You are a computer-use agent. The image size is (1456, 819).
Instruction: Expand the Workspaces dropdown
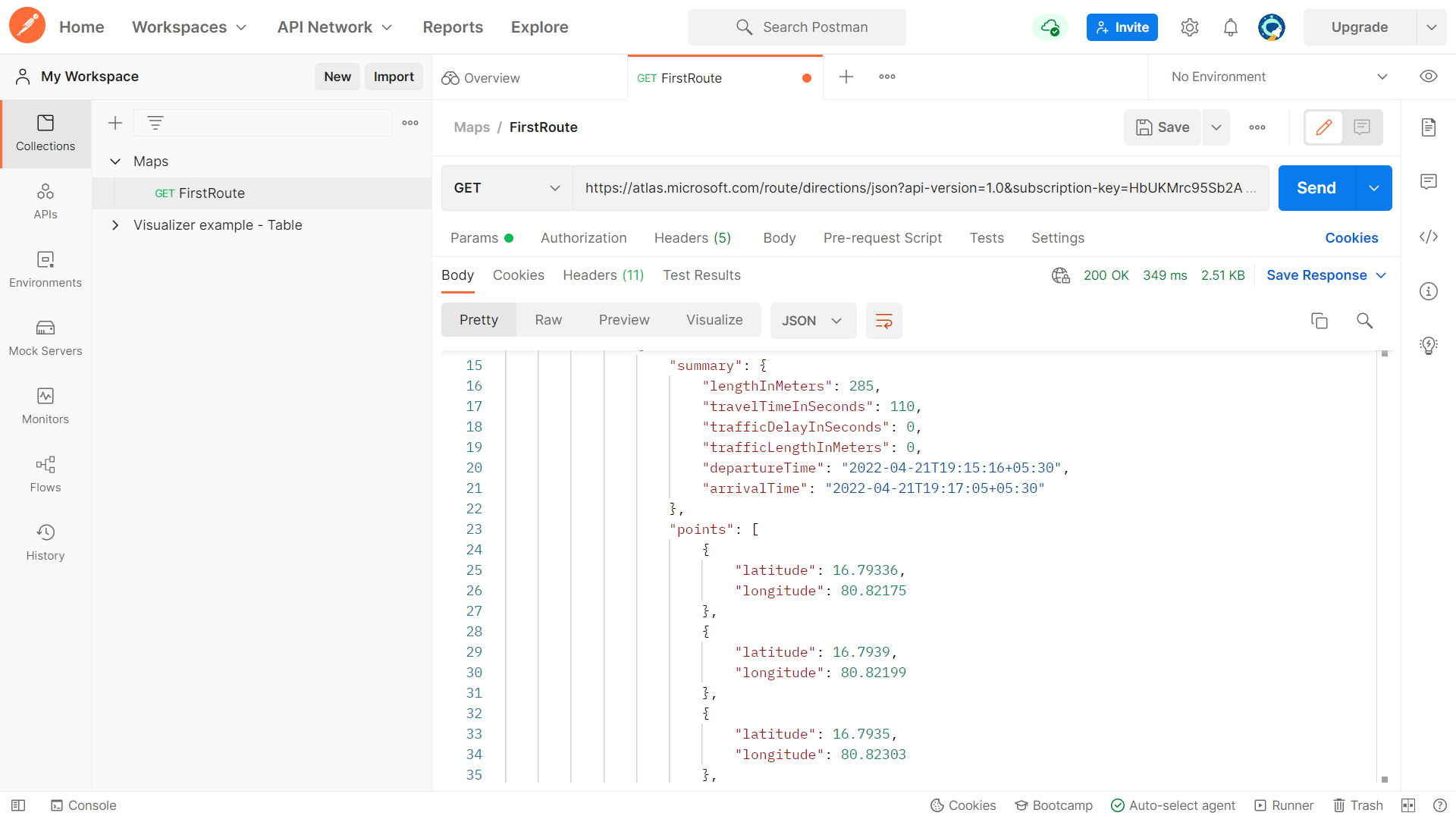[190, 27]
